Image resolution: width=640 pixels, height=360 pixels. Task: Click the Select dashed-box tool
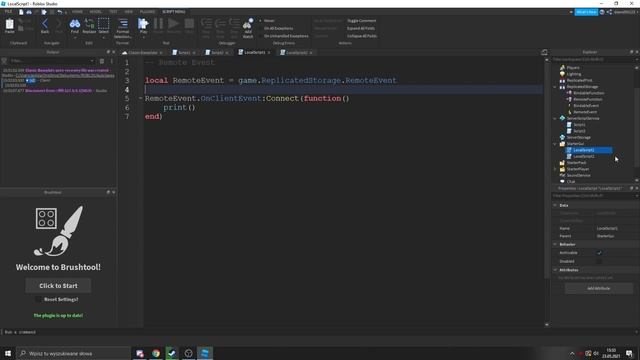coord(104,24)
